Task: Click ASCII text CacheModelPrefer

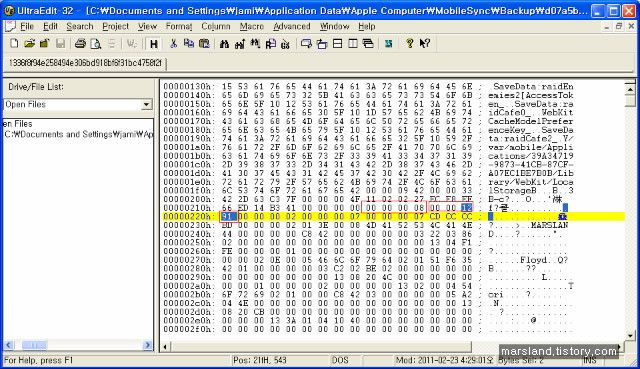Action: point(530,121)
